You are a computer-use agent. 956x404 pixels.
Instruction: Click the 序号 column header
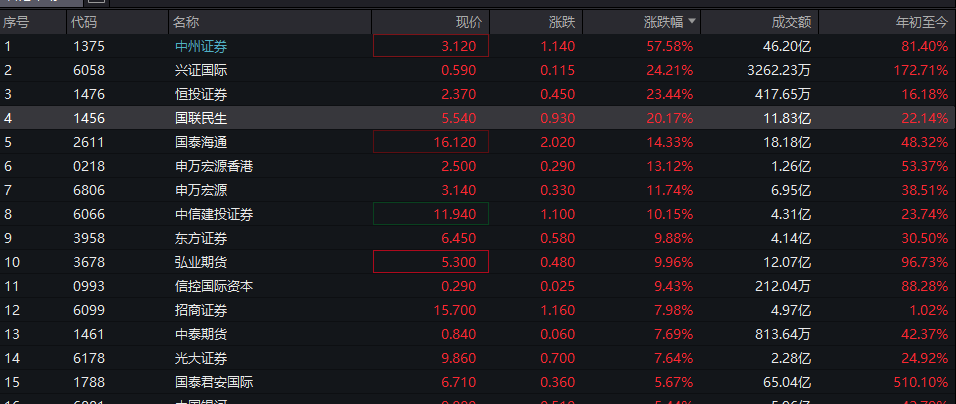tap(16, 21)
